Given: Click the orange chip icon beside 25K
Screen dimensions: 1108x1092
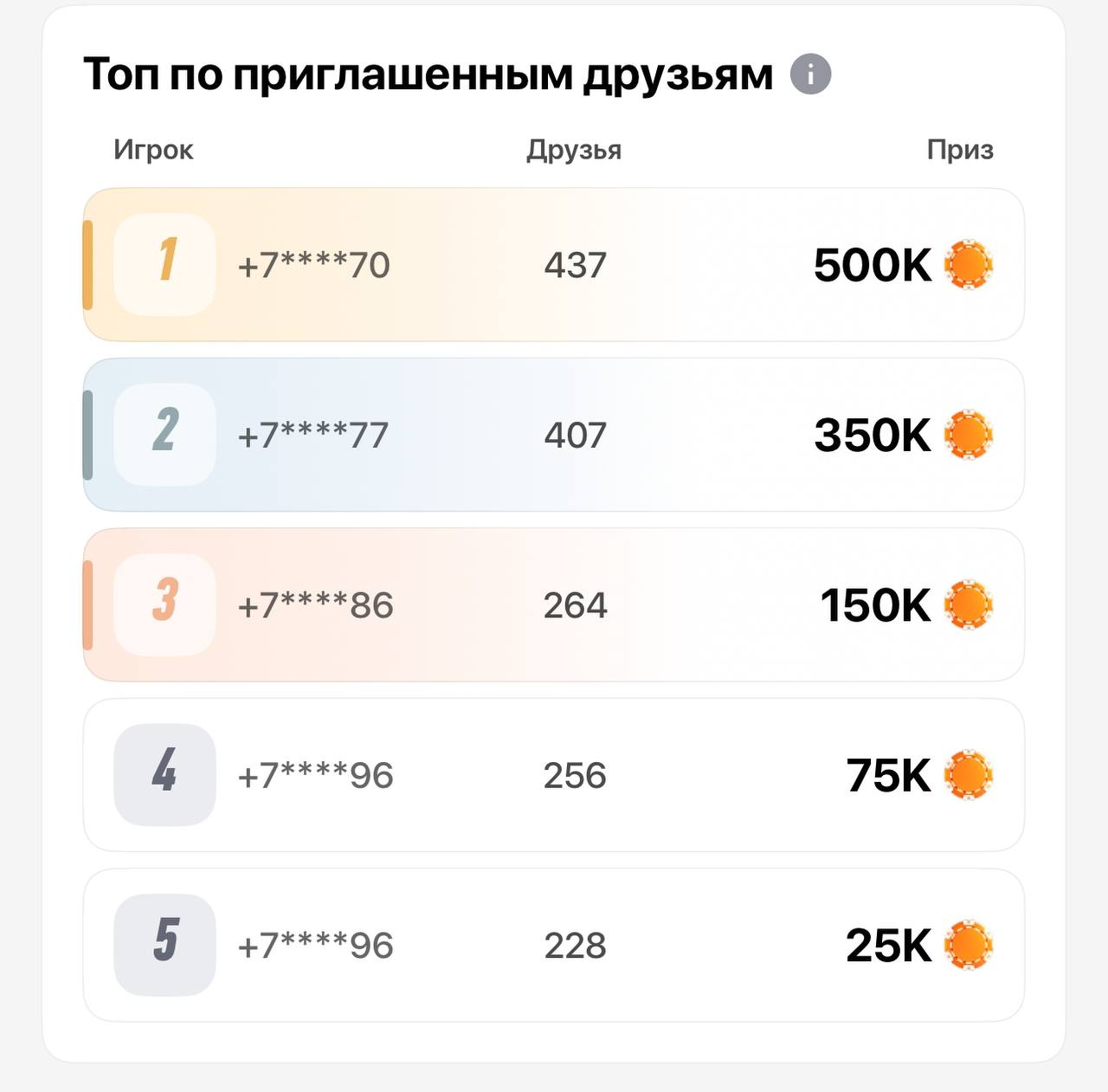Looking at the screenshot, I should (x=968, y=945).
